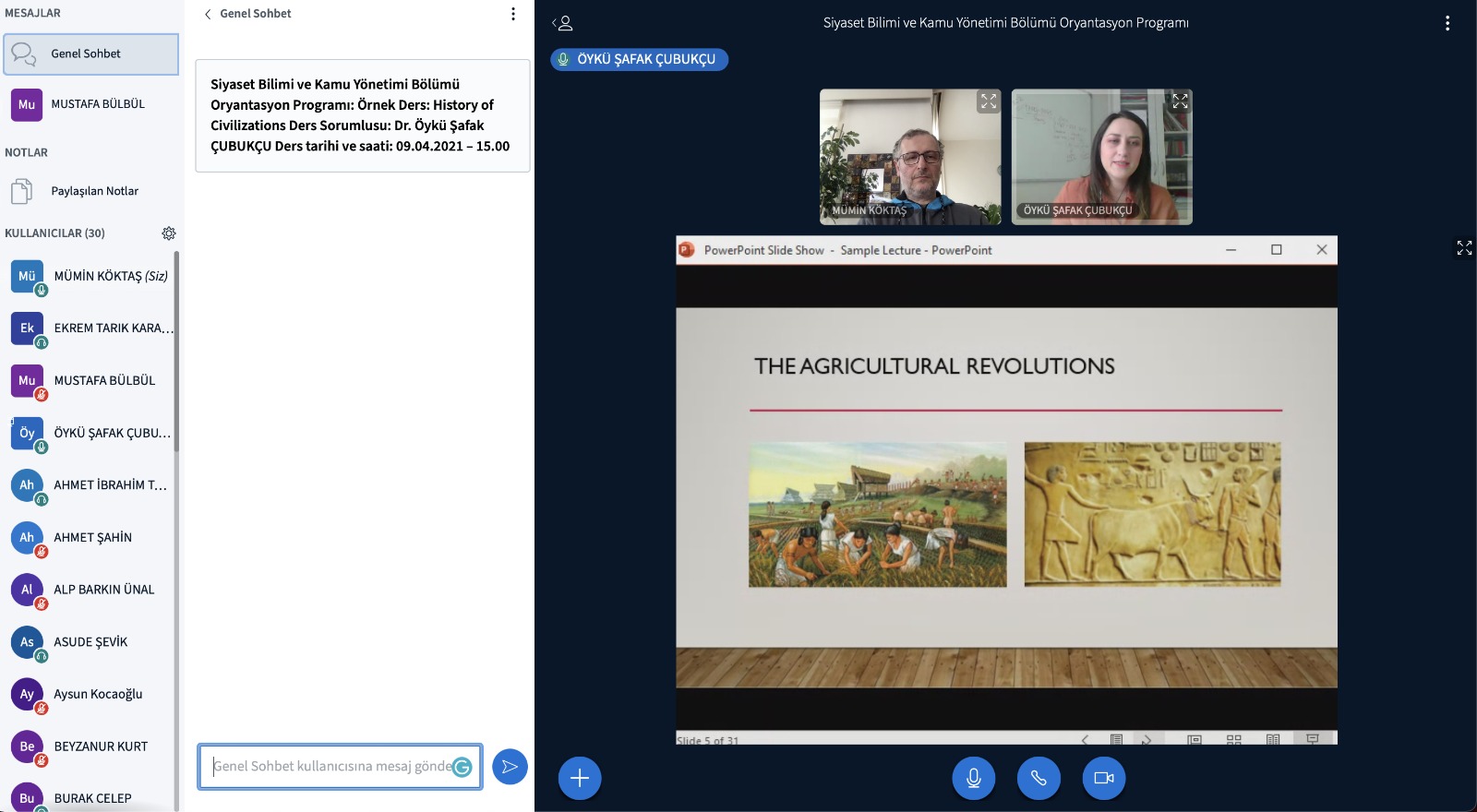Image resolution: width=1477 pixels, height=812 pixels.
Task: Toggle the user list panel icon
Action: [562, 23]
